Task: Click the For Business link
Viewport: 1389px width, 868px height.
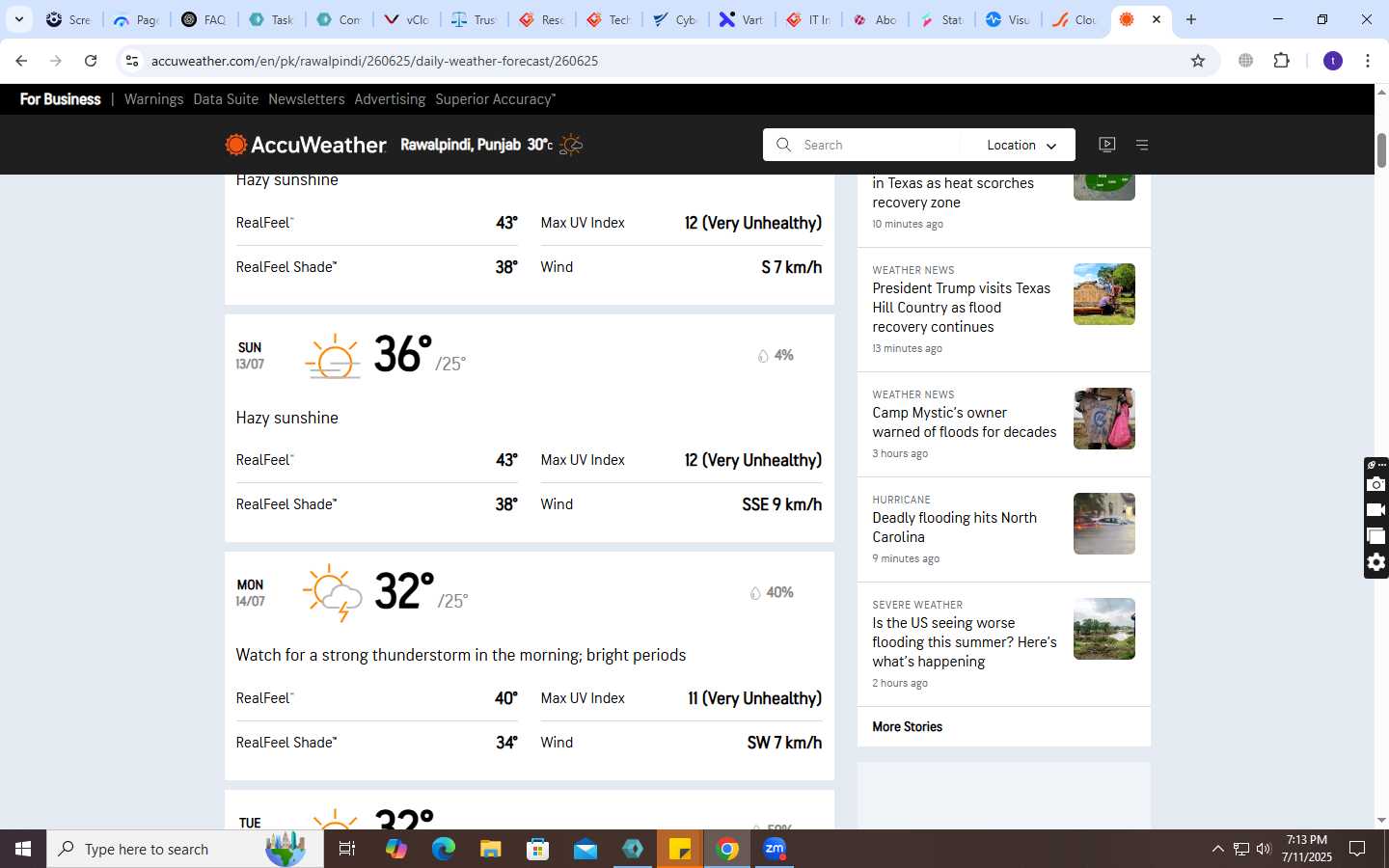Action: pyautogui.click(x=60, y=99)
